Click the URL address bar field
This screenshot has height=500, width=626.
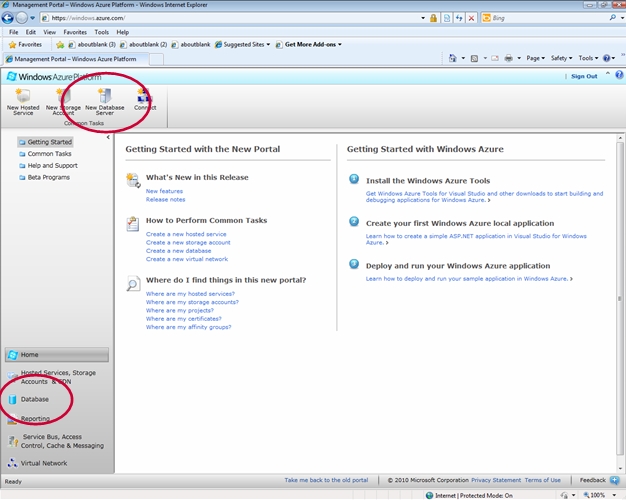[232, 18]
